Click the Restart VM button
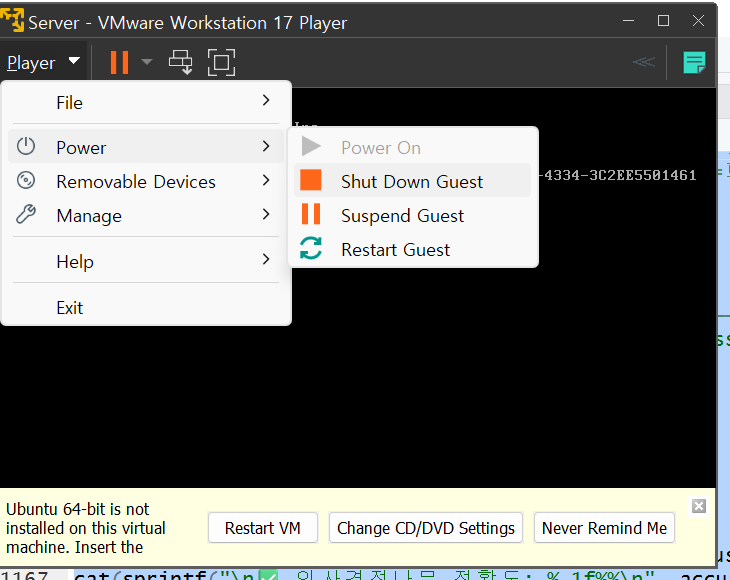This screenshot has width=730, height=580. click(x=263, y=528)
